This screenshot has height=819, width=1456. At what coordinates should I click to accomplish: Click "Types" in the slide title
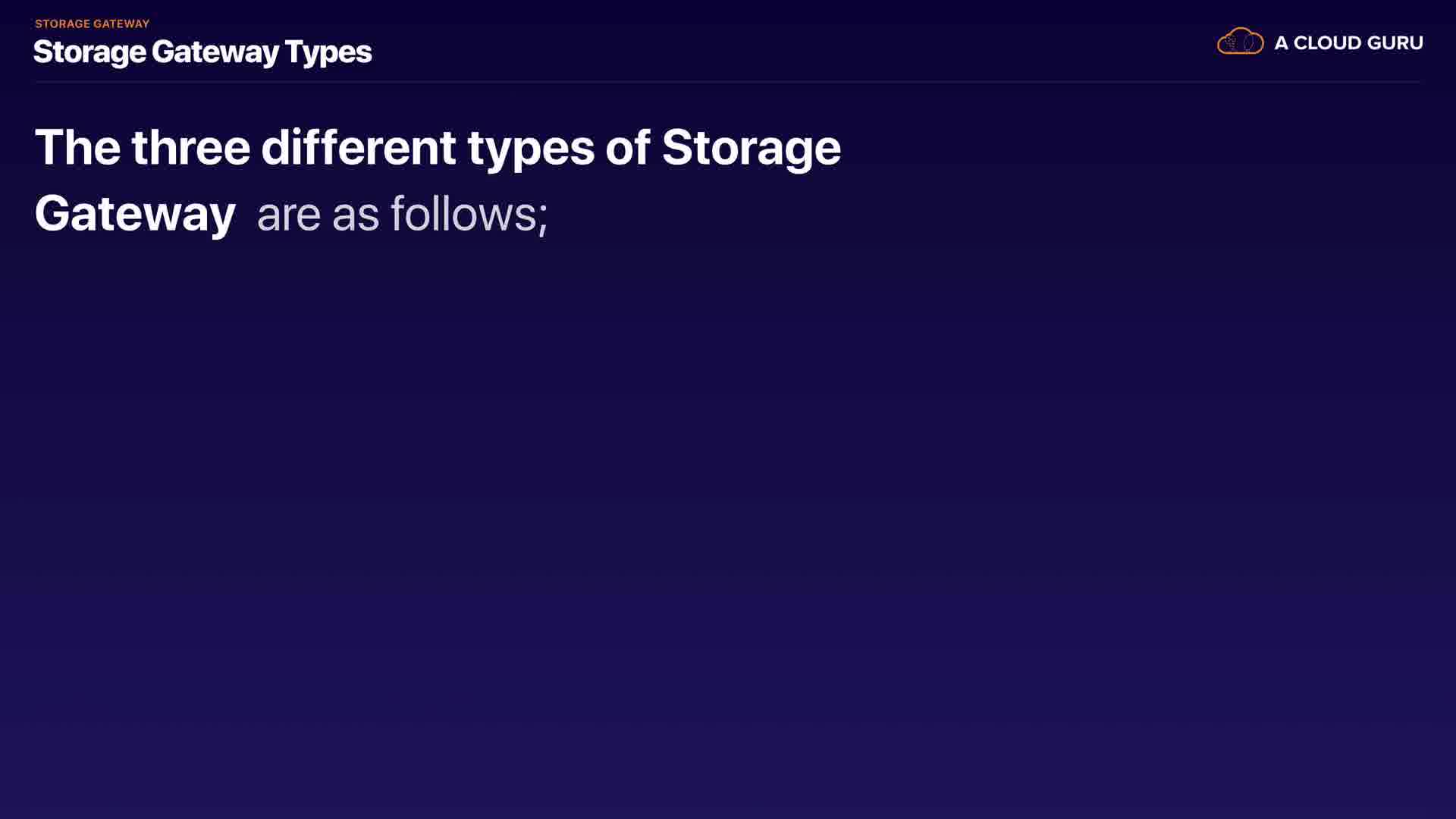coord(328,52)
